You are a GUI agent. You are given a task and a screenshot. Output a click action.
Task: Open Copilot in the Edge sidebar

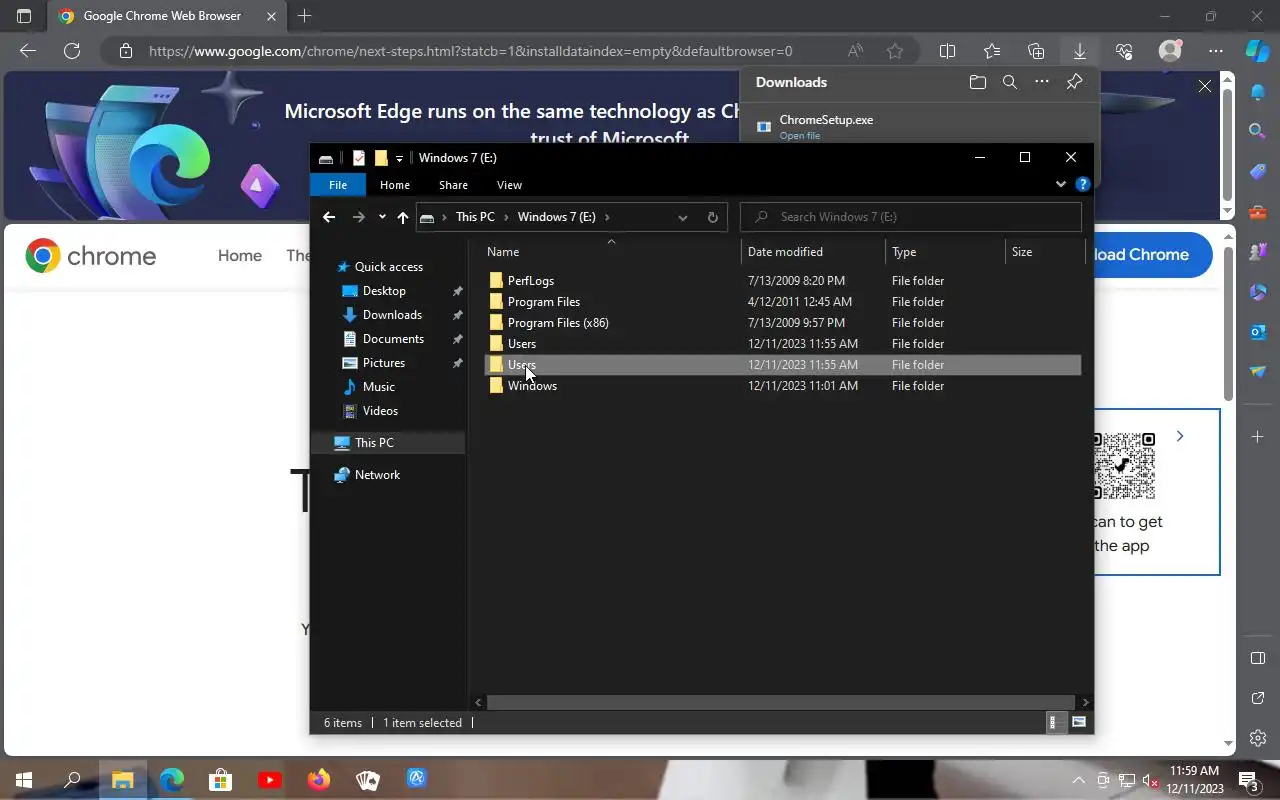pyautogui.click(x=1258, y=51)
